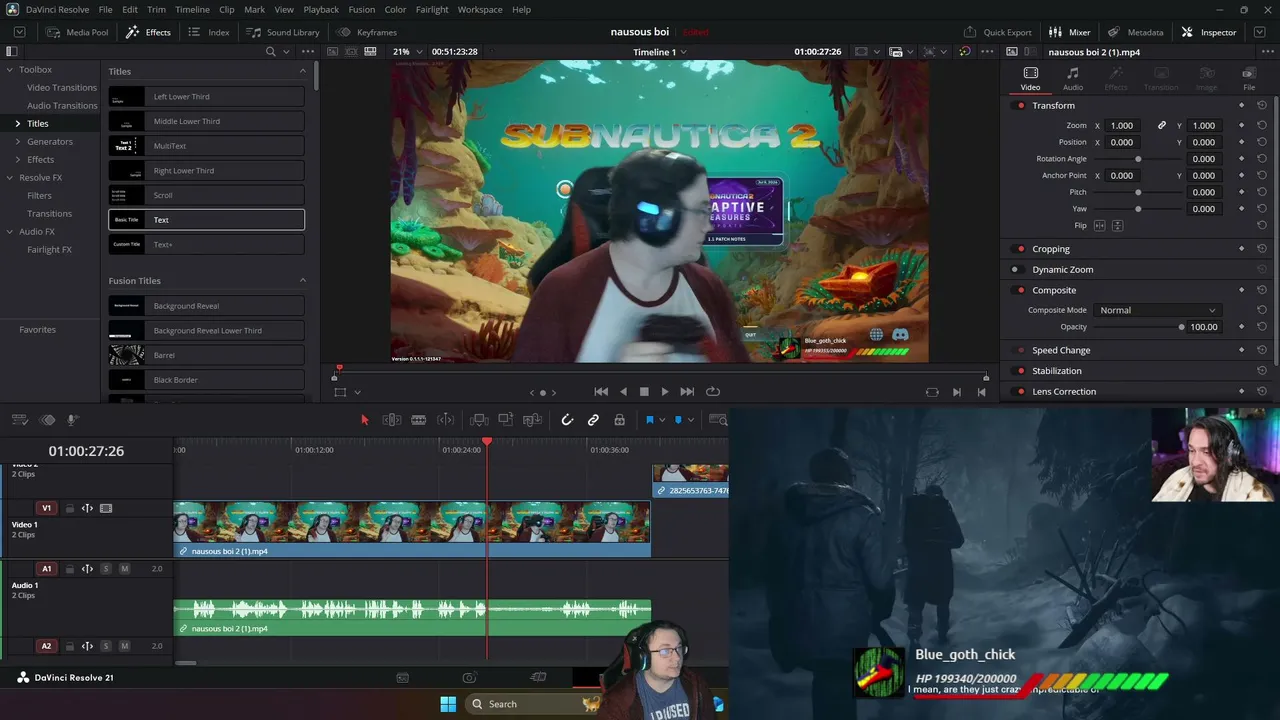Click the Zoom X value field
Image resolution: width=1280 pixels, height=720 pixels.
(x=1122, y=126)
